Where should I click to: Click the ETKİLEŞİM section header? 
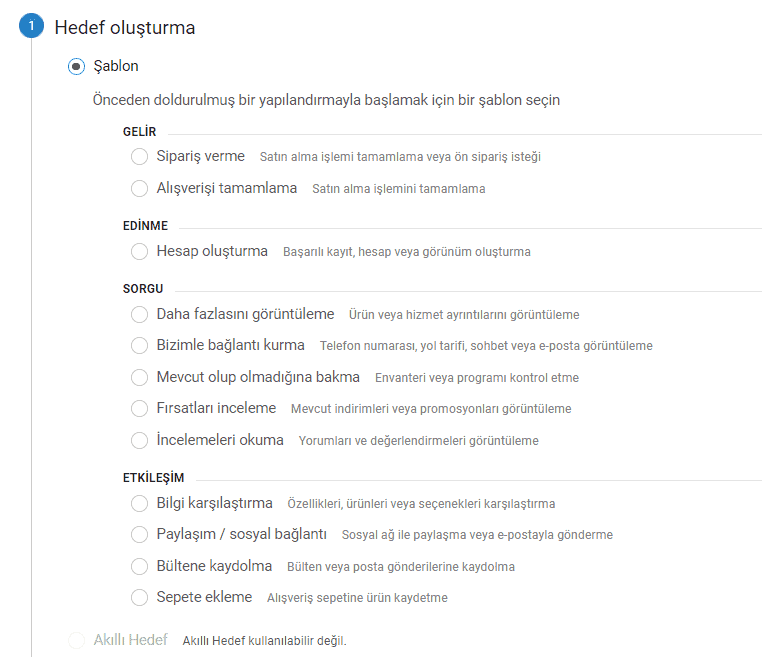(x=153, y=478)
